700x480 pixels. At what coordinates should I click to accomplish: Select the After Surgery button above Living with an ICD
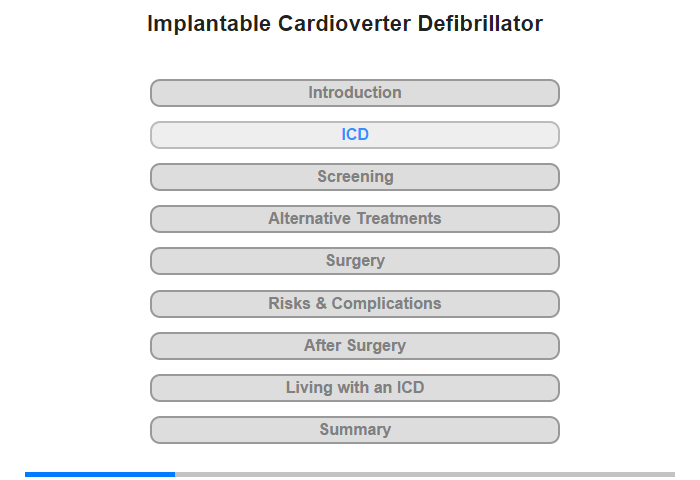tap(355, 346)
